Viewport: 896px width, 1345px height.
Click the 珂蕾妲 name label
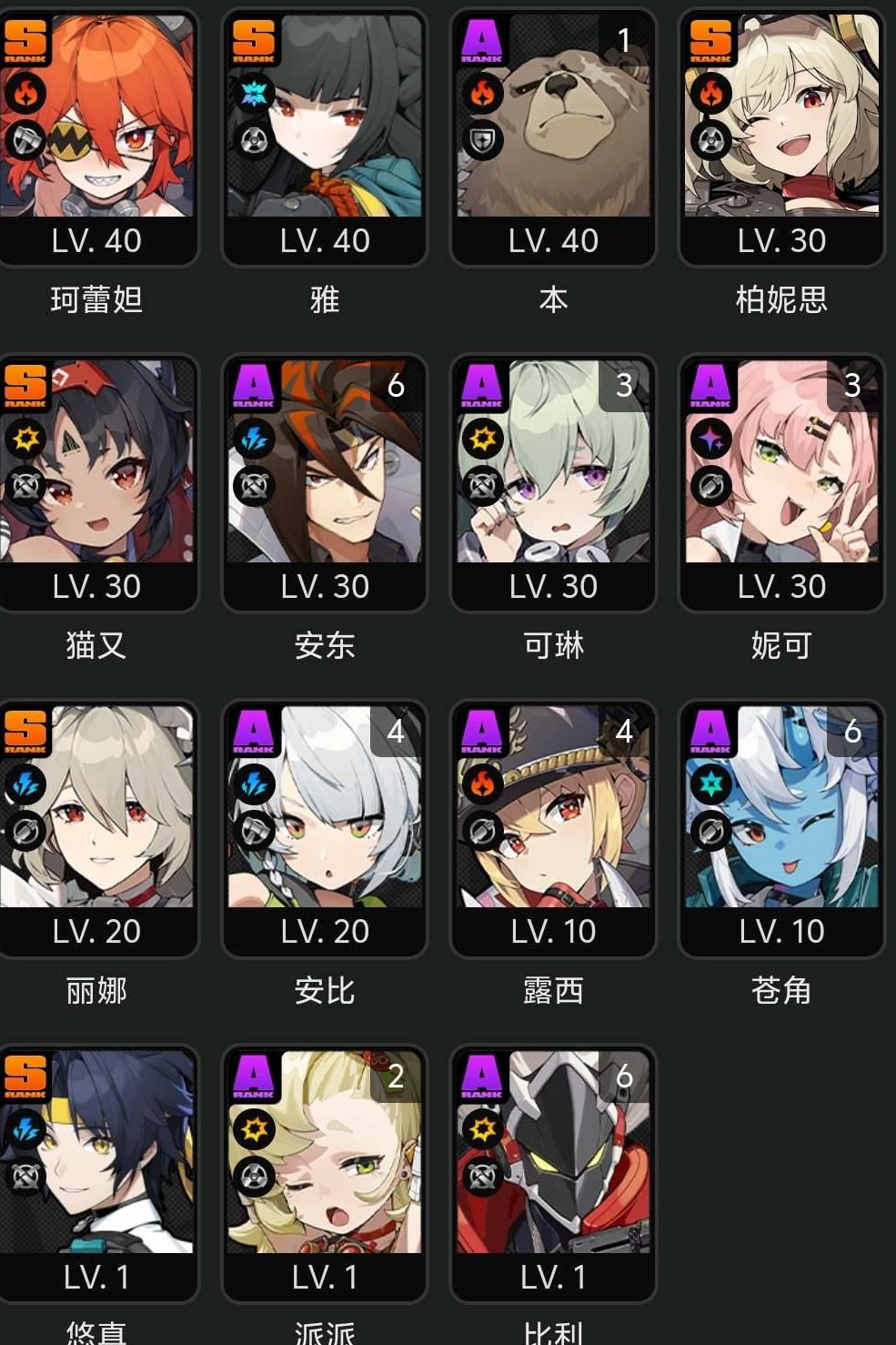click(96, 299)
